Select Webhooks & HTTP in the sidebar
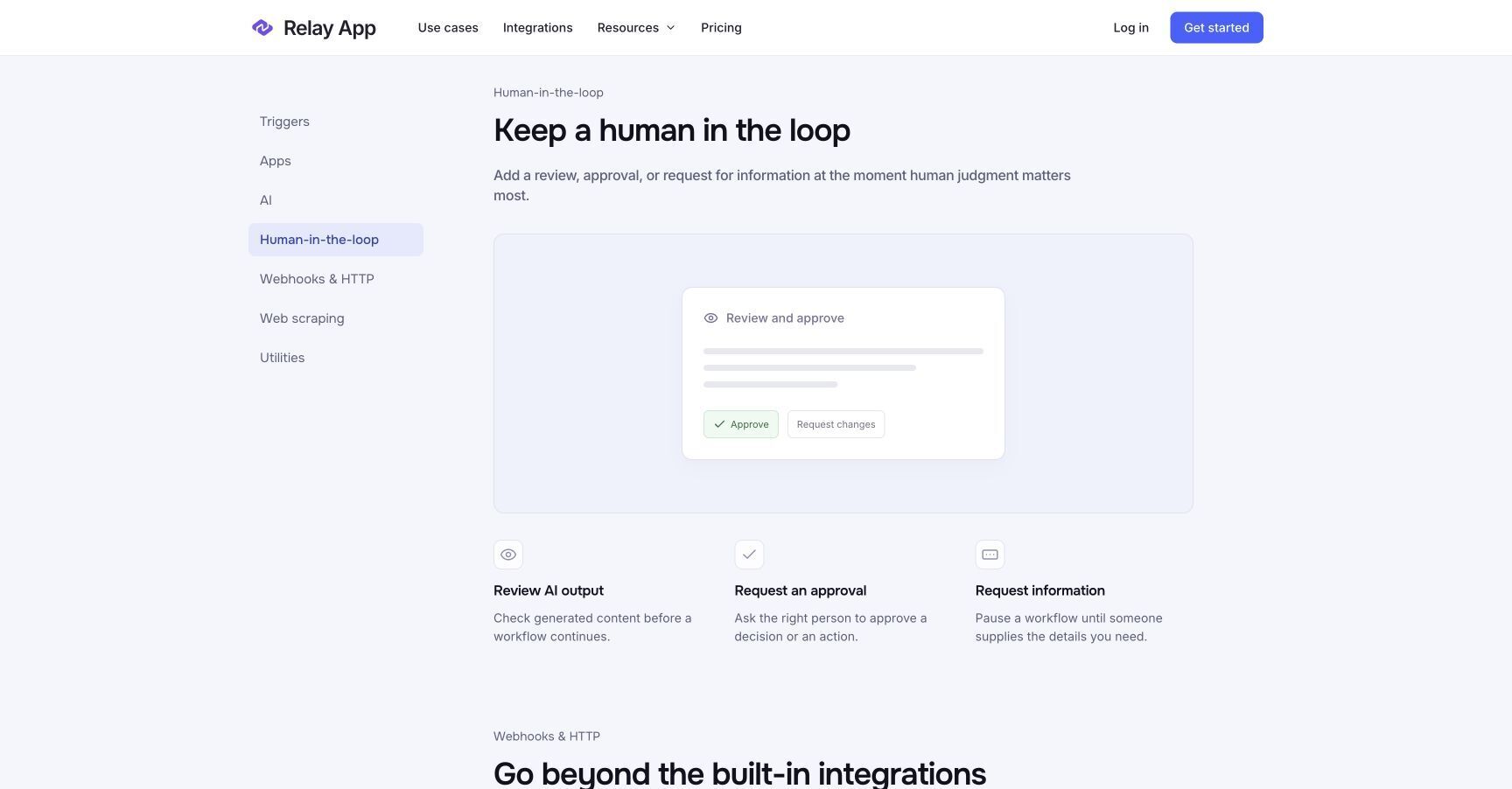This screenshot has width=1512, height=789. [336, 279]
